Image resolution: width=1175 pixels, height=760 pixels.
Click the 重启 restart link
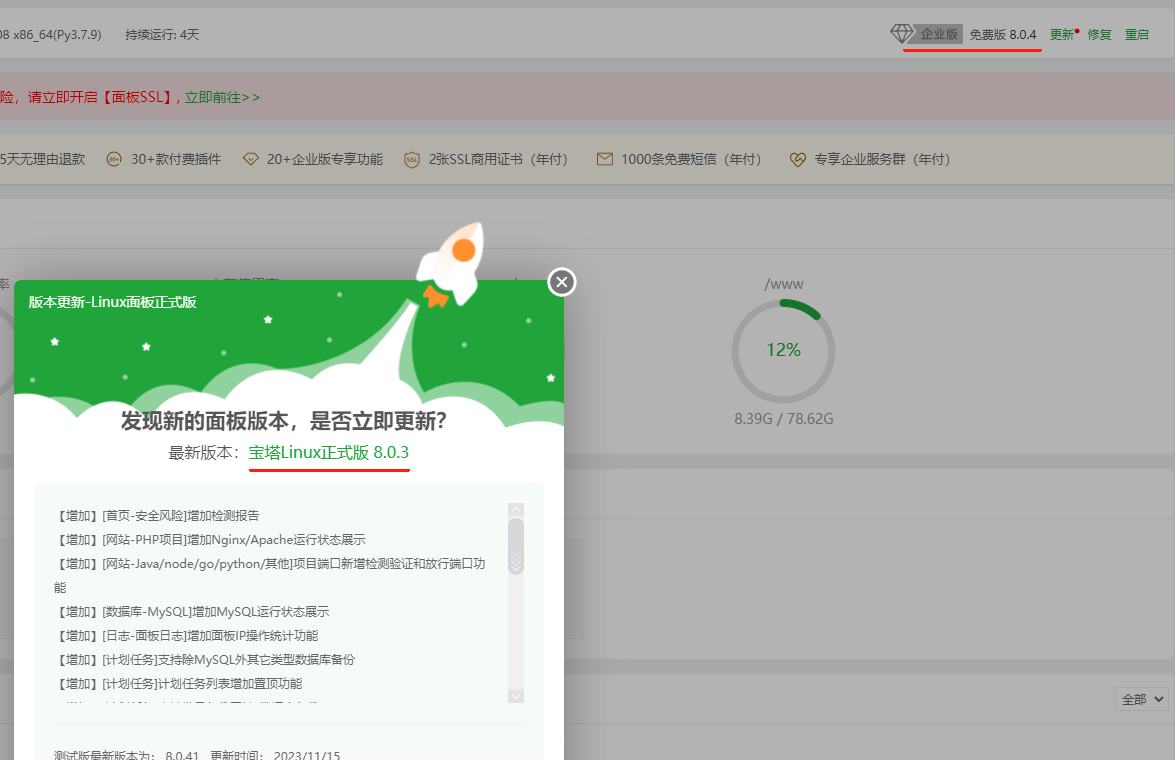pos(1137,34)
